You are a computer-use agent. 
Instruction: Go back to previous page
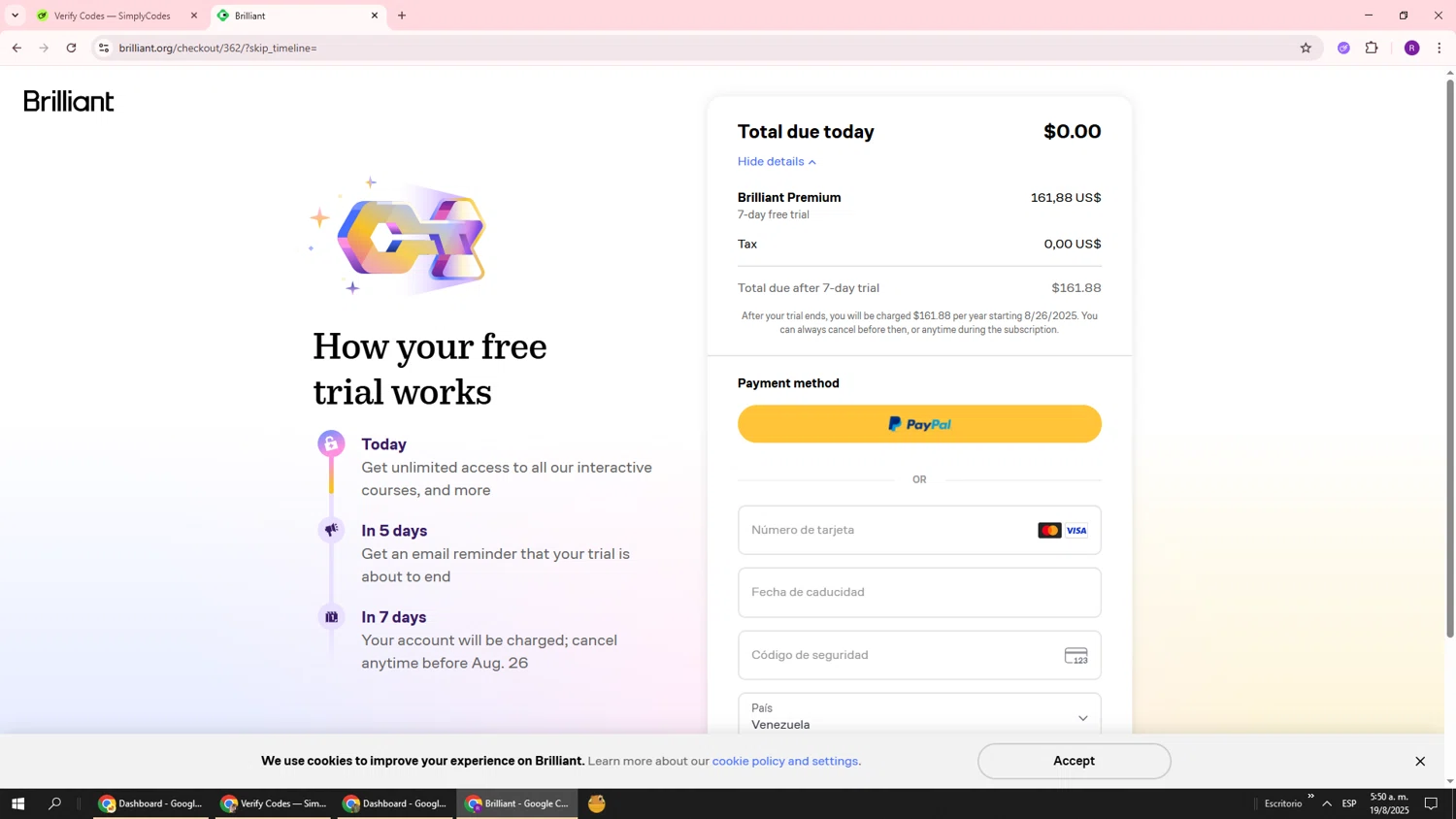pos(17,48)
